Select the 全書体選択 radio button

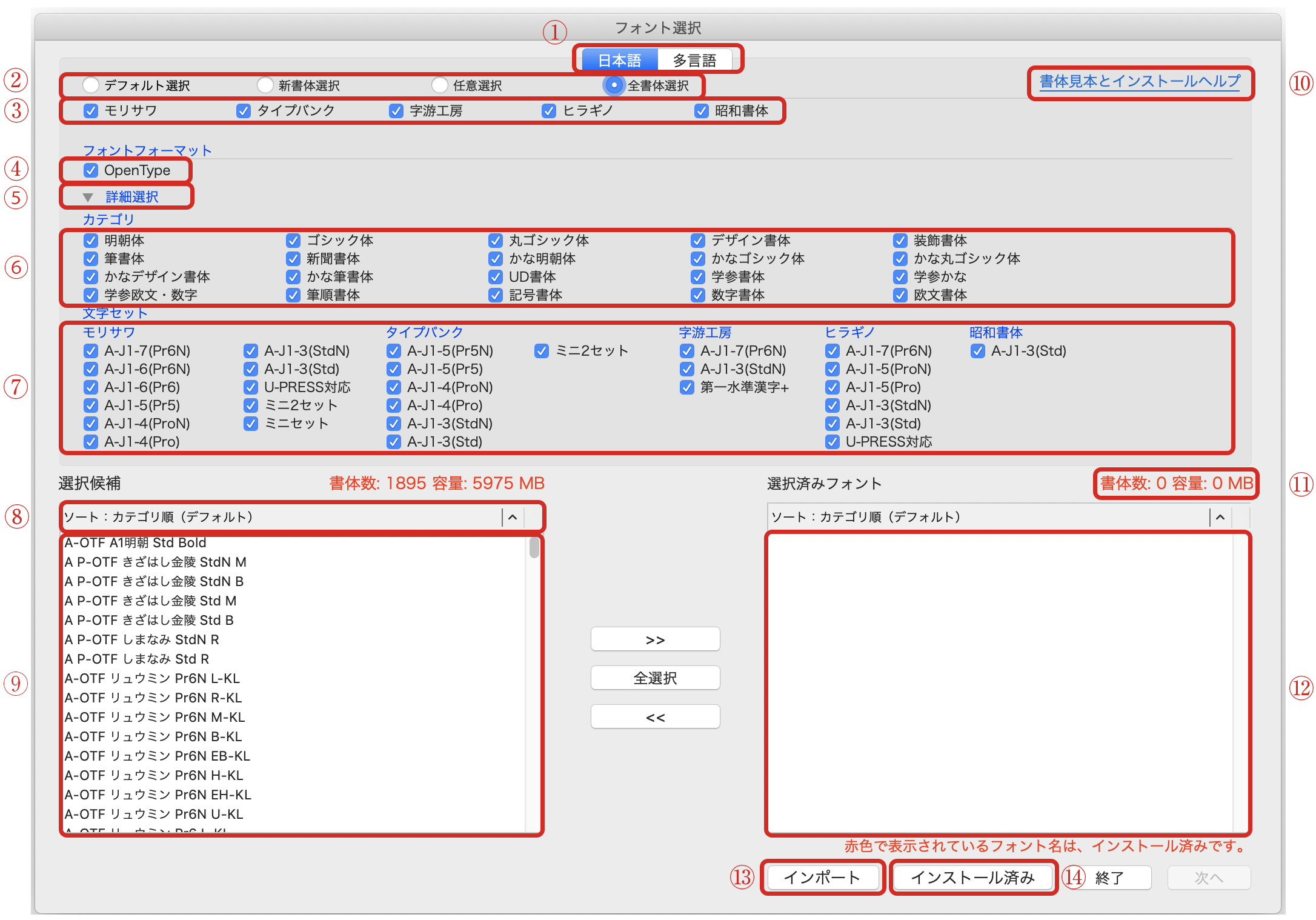pos(614,85)
